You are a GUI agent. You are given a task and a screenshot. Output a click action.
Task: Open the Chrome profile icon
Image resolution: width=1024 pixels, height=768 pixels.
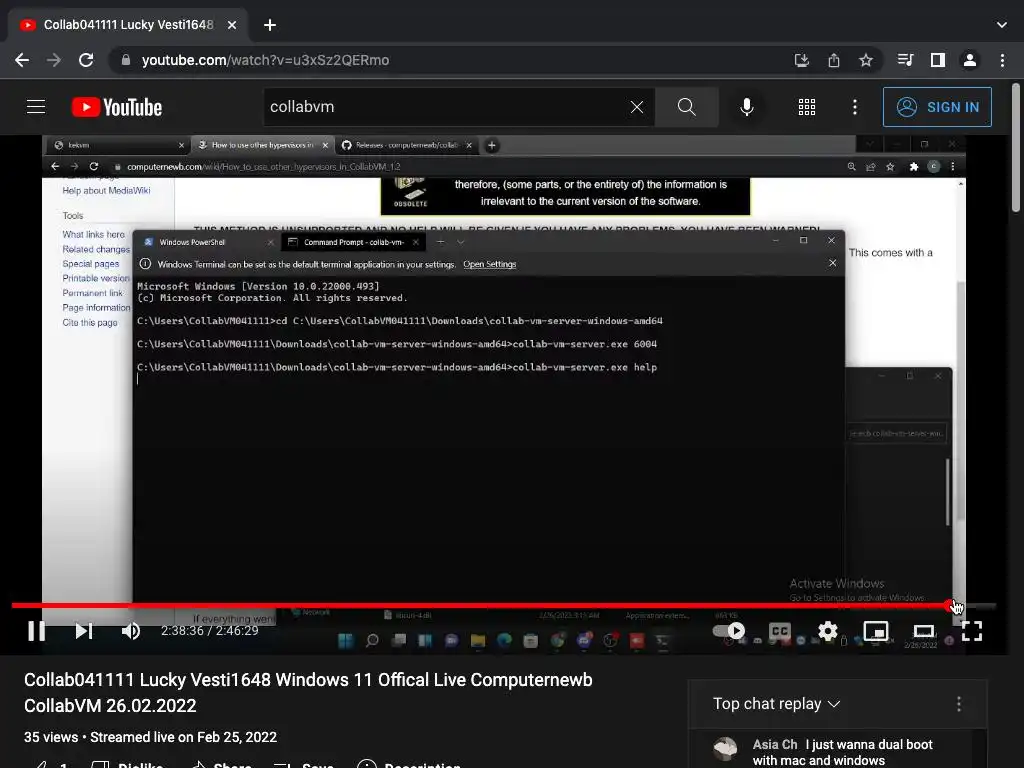point(970,60)
